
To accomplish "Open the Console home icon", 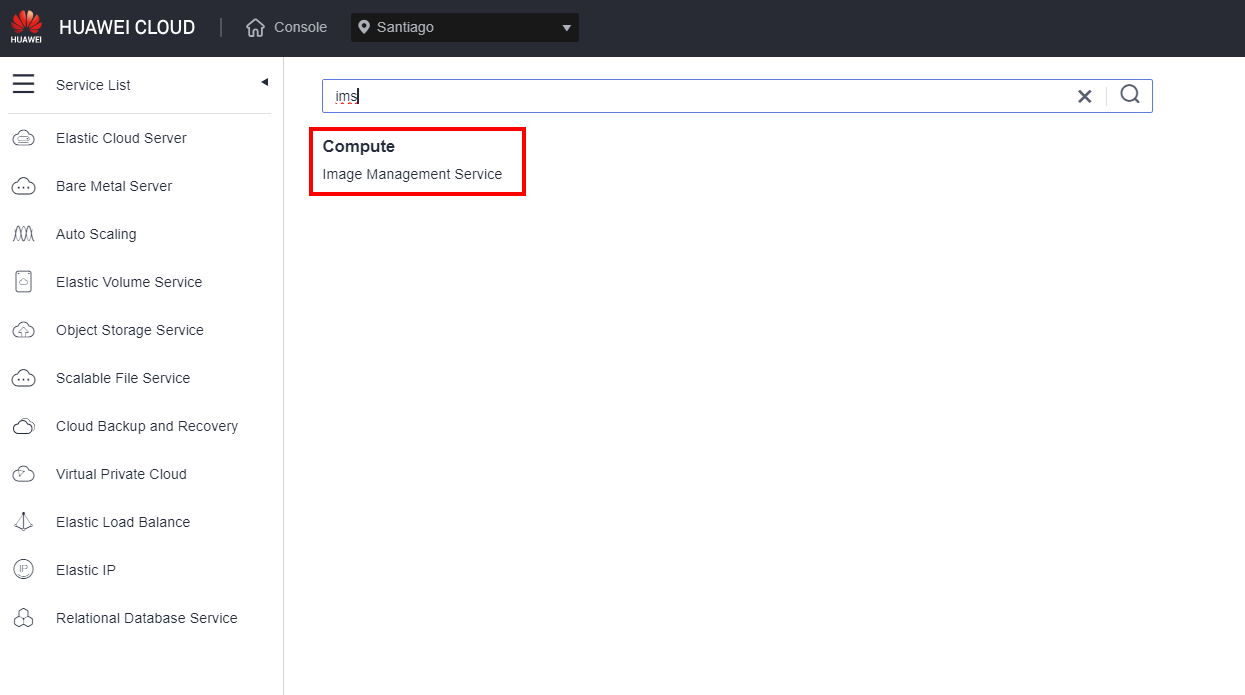I will click(255, 28).
